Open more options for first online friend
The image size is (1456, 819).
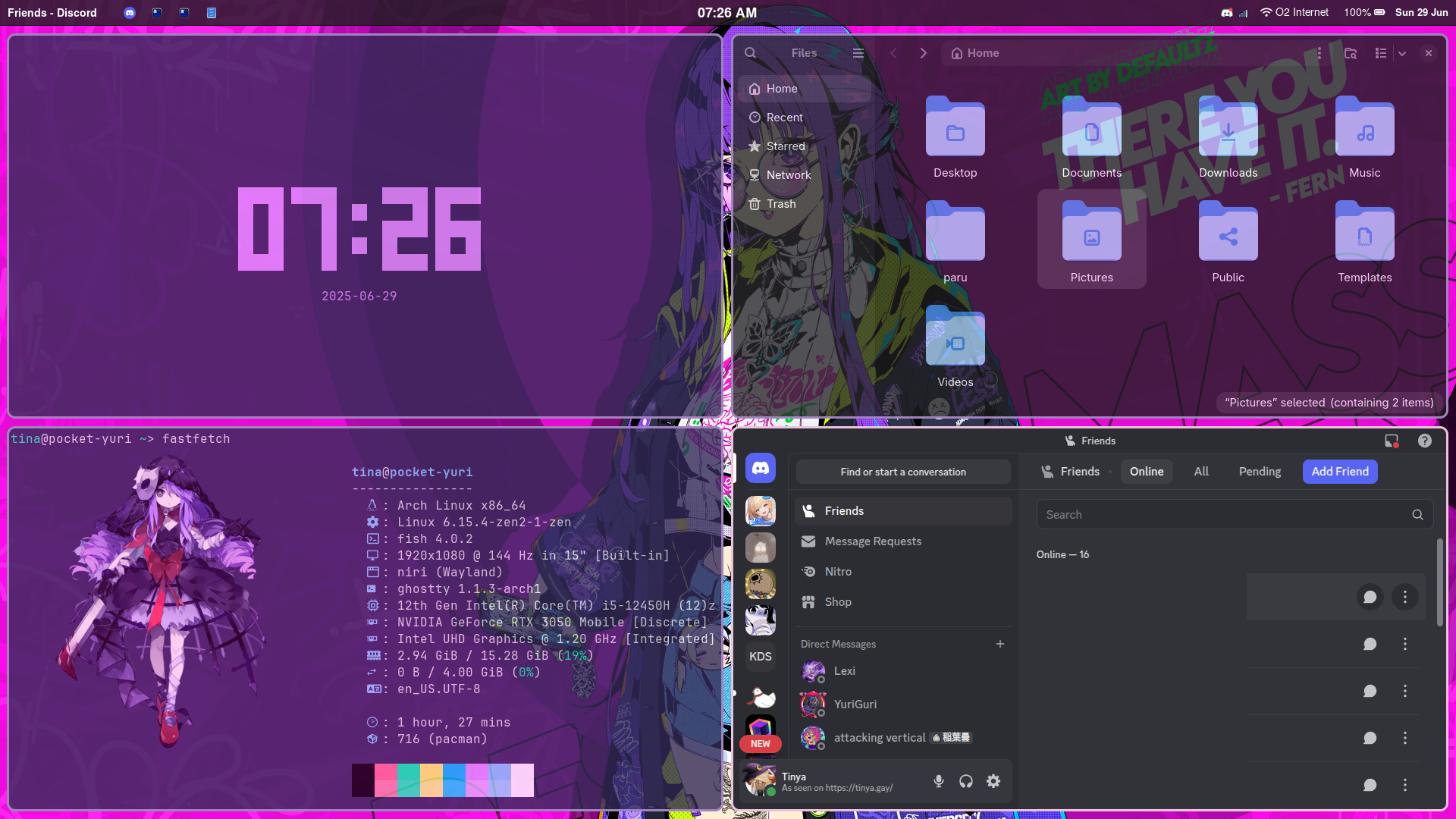click(x=1404, y=597)
